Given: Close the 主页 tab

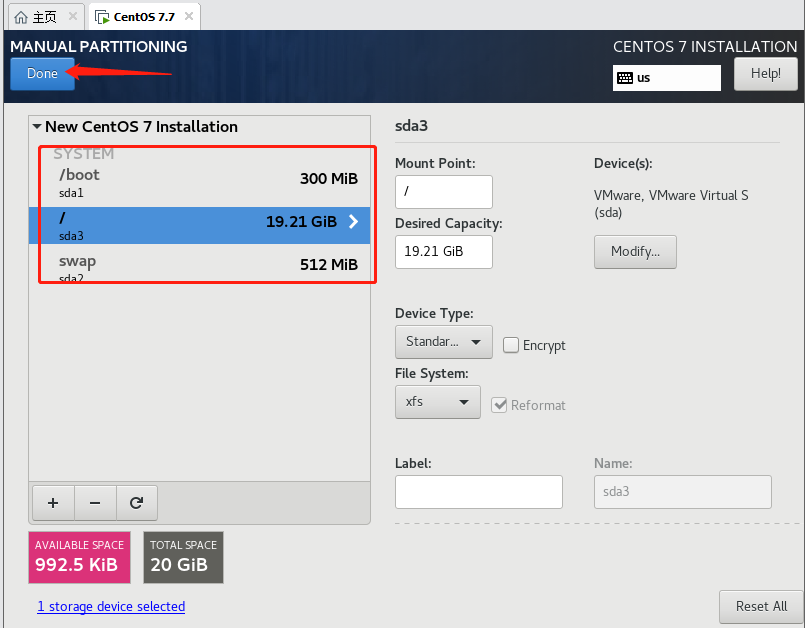Looking at the screenshot, I should coord(73,16).
